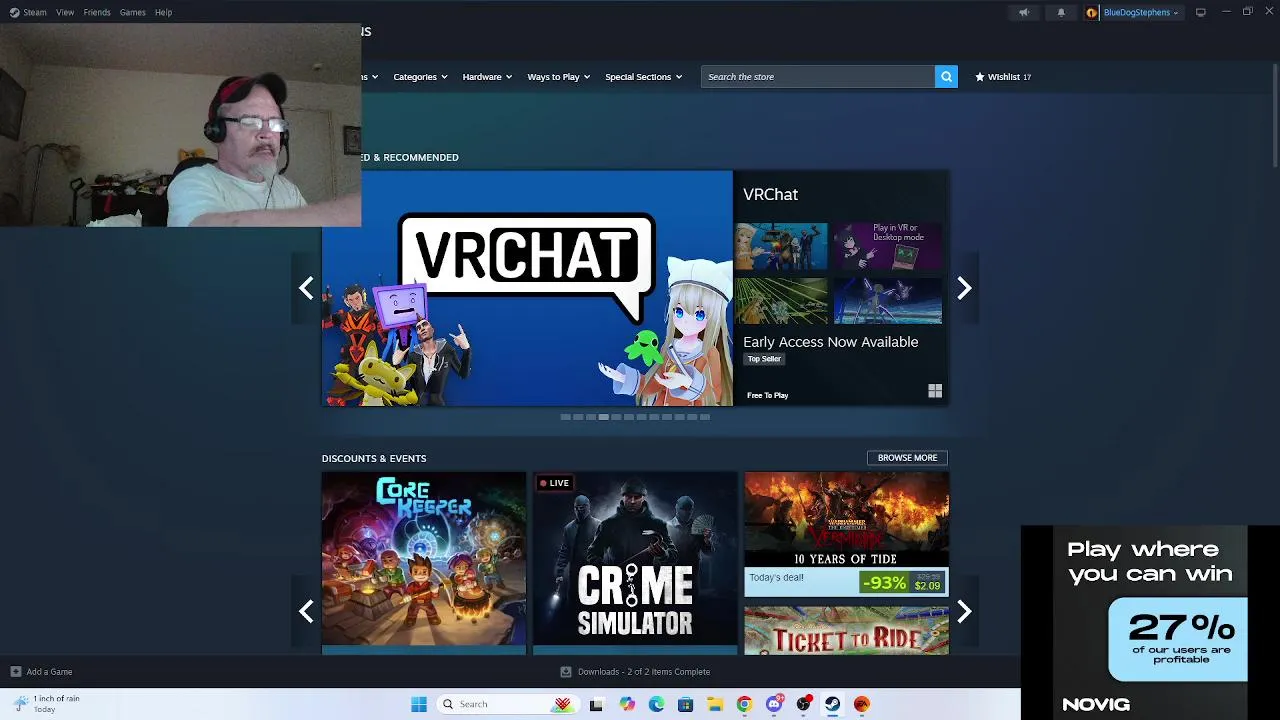Click the BlueDogStephens profile avatar
1280x720 pixels.
pyautogui.click(x=1092, y=12)
